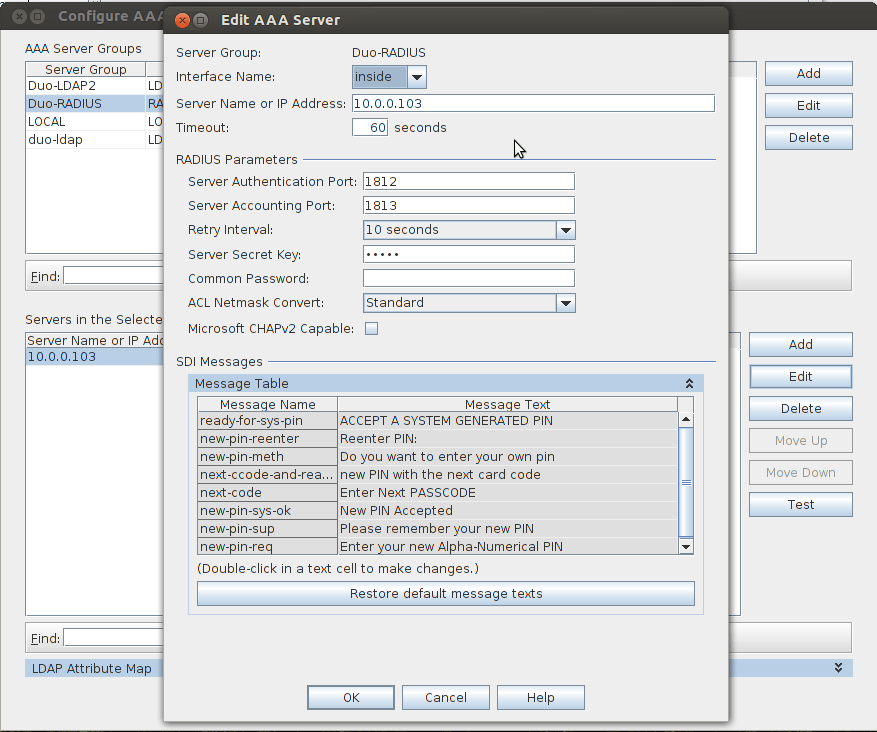Select server 10.0.0.103 in the list
The width and height of the screenshot is (877, 732).
[x=70, y=356]
